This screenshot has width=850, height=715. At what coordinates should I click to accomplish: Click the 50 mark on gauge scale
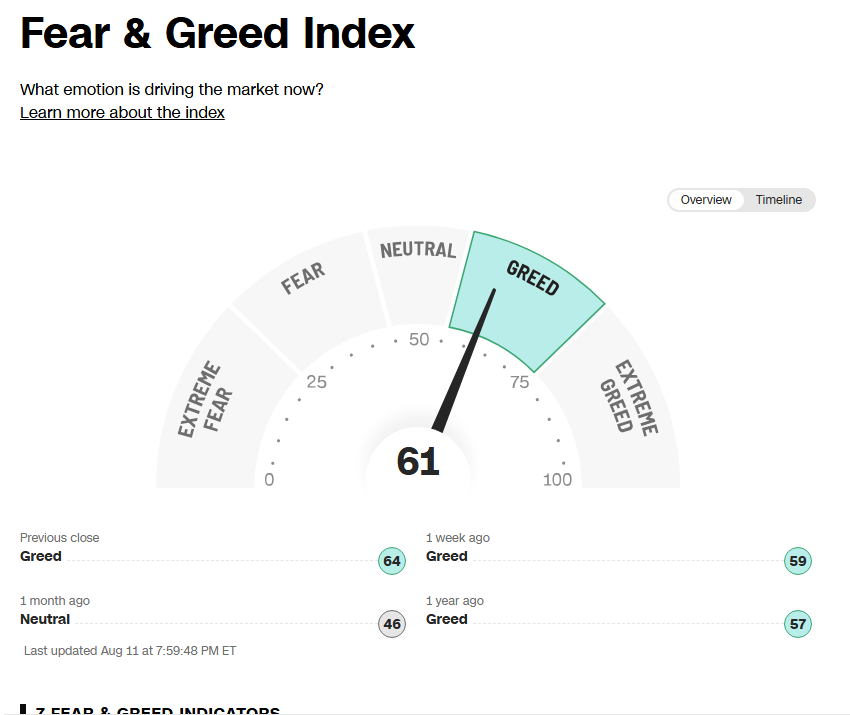419,339
